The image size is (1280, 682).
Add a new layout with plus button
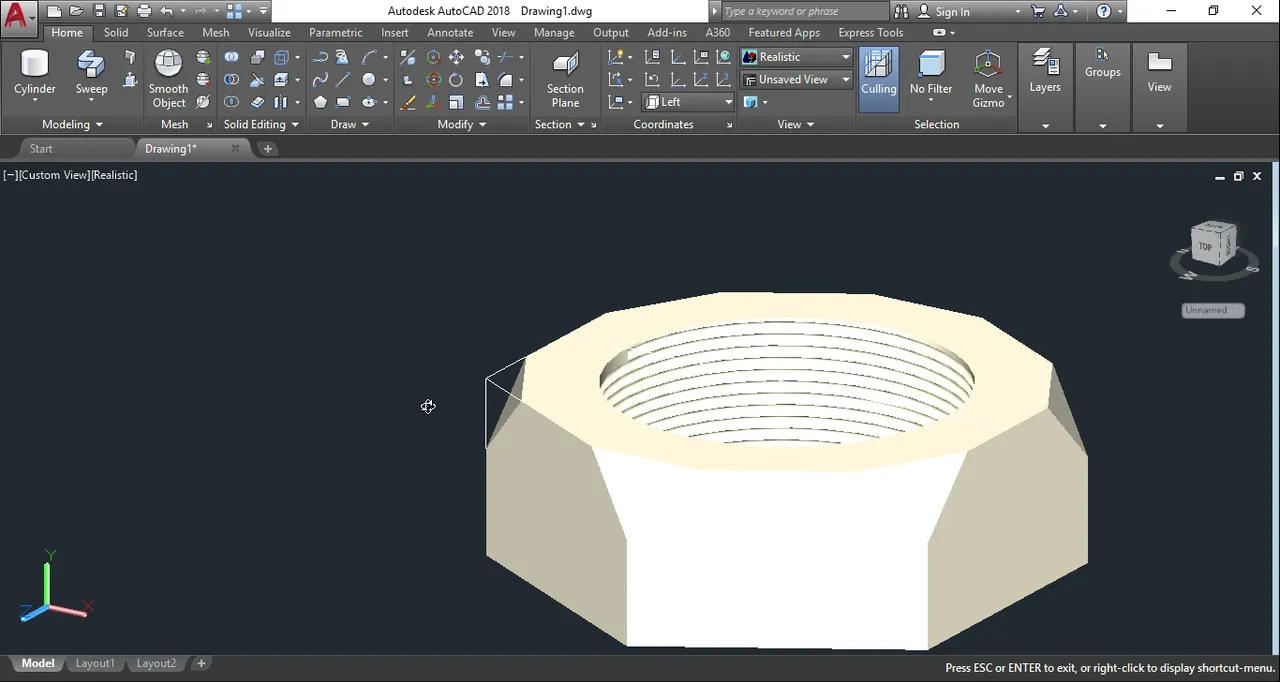[x=201, y=663]
